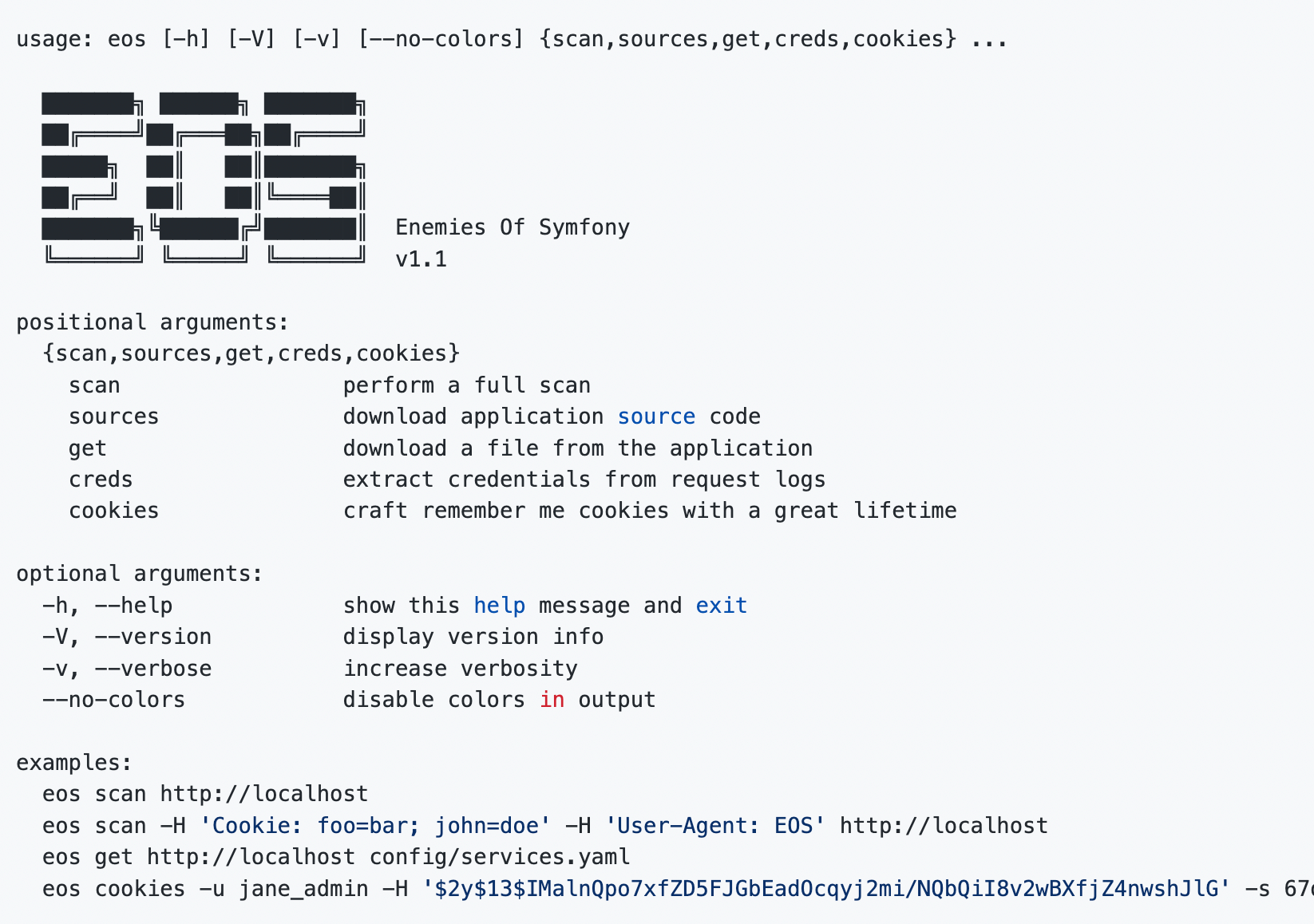Click the 'User-Agent: EOS' string
The height and width of the screenshot is (924, 1314).
point(715,826)
